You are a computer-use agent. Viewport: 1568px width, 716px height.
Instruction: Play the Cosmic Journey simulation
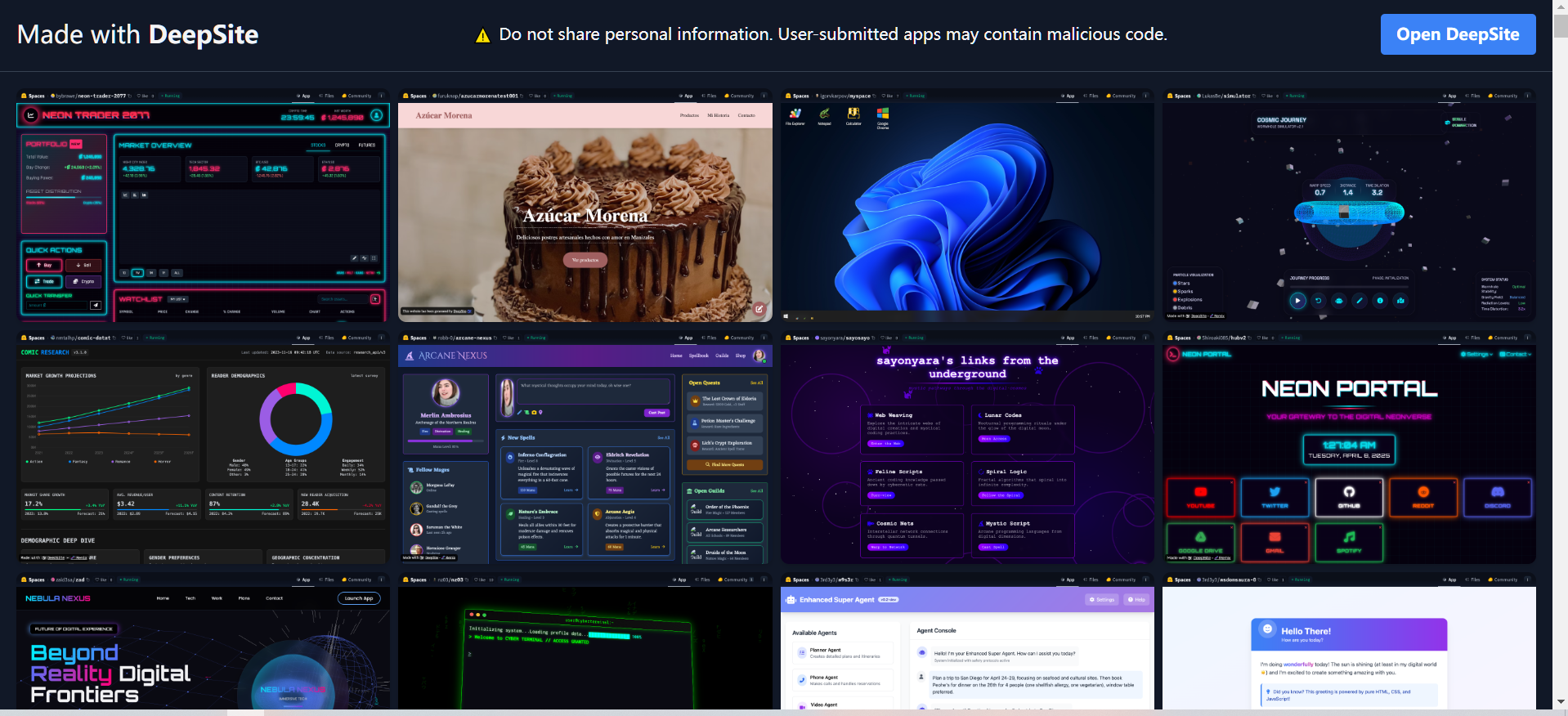(x=1297, y=301)
